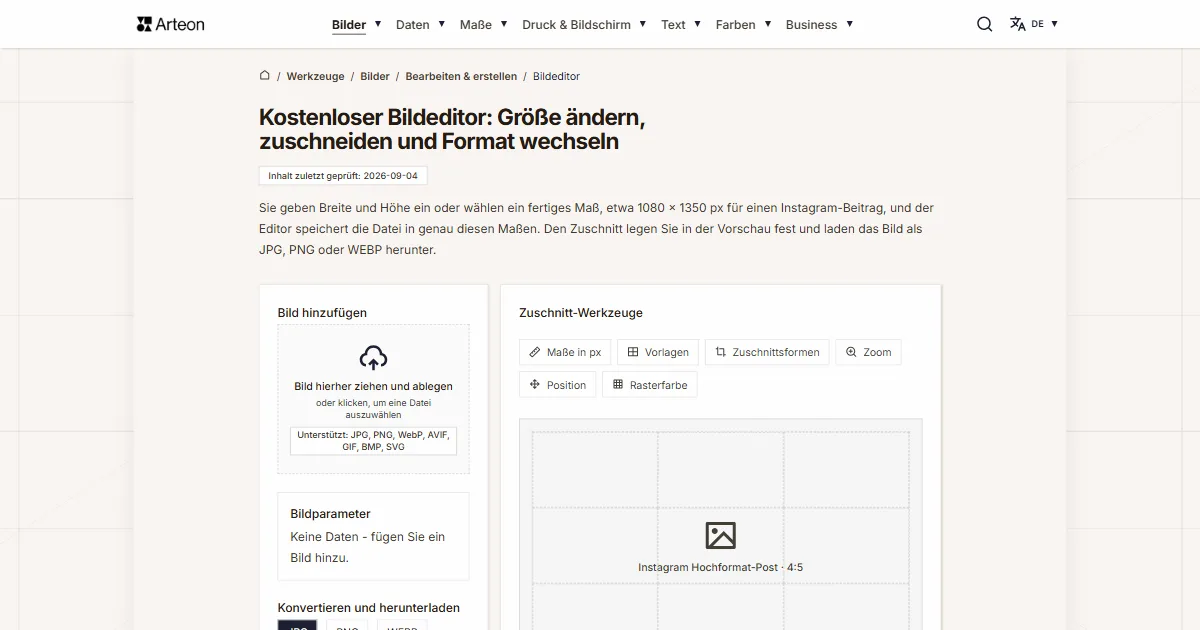Click the image placeholder icon in preview

pyautogui.click(x=720, y=535)
